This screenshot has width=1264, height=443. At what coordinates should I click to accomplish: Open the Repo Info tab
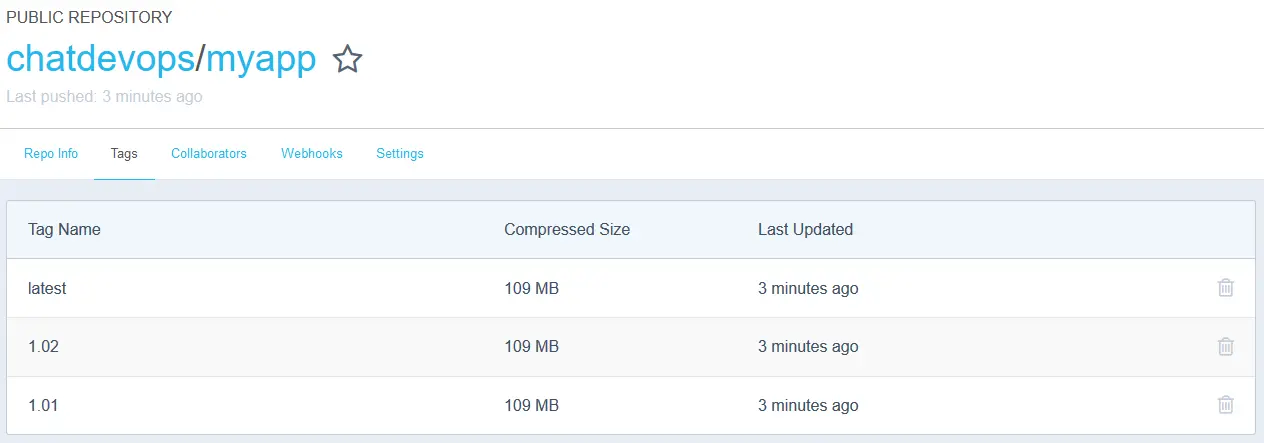pos(50,154)
